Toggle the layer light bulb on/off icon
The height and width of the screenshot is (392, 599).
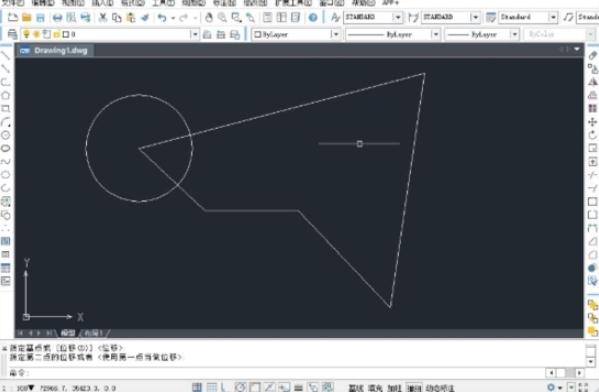(26, 34)
